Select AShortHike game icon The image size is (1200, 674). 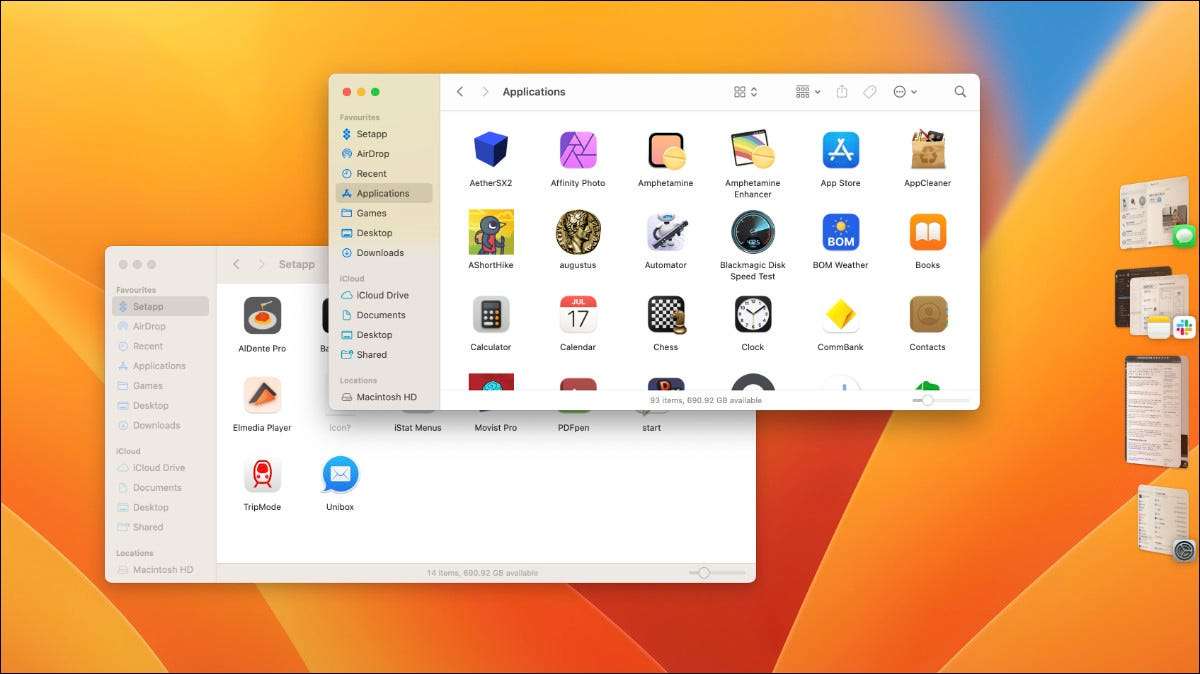point(491,232)
